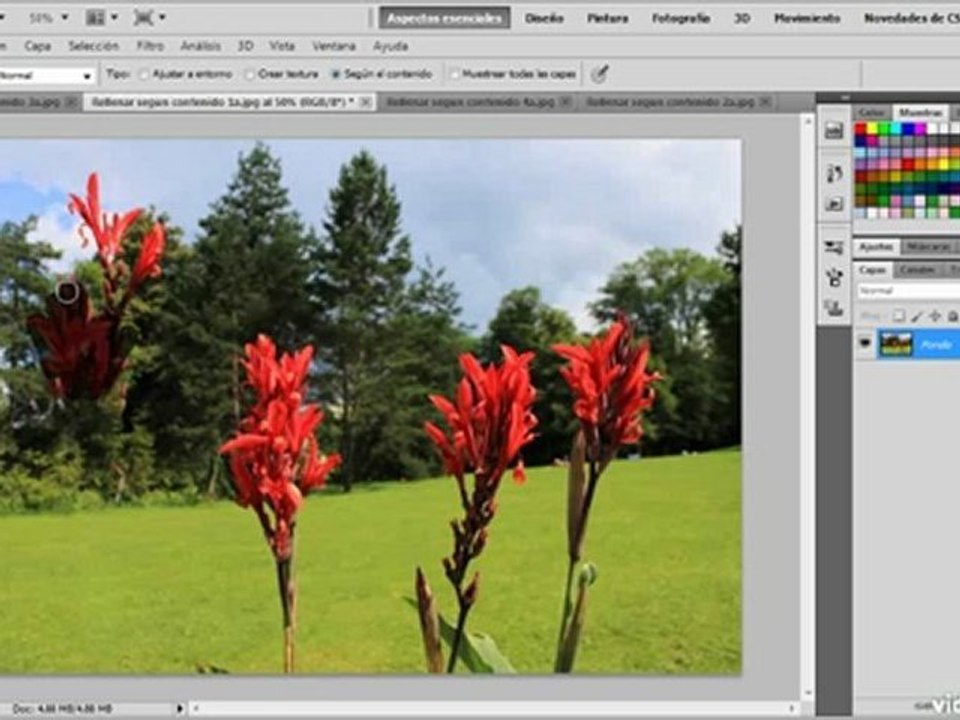The image size is (960, 720).
Task: Activate Rellenar según contenido 1a.jpg document tab
Action: click(x=223, y=102)
